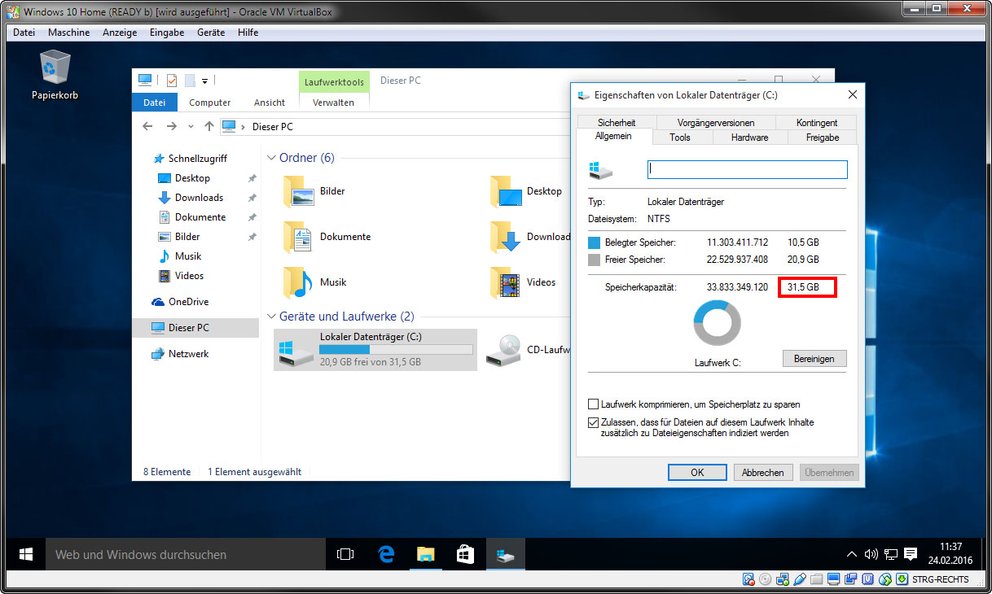This screenshot has width=992, height=594.
Task: Switch to the Ansicht ribbon tab
Action: 270,102
